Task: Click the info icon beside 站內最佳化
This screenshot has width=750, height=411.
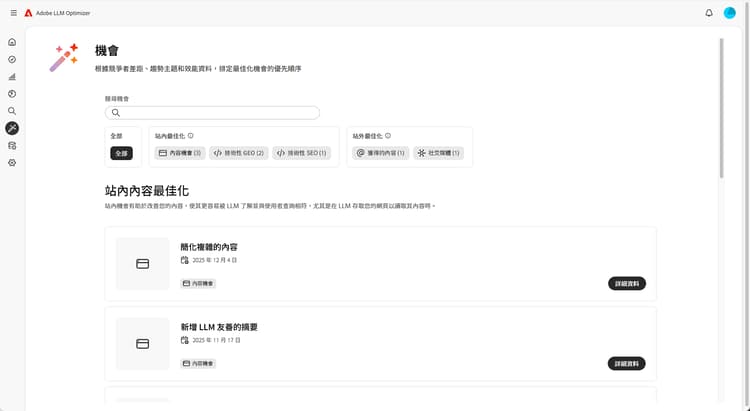Action: pos(190,136)
